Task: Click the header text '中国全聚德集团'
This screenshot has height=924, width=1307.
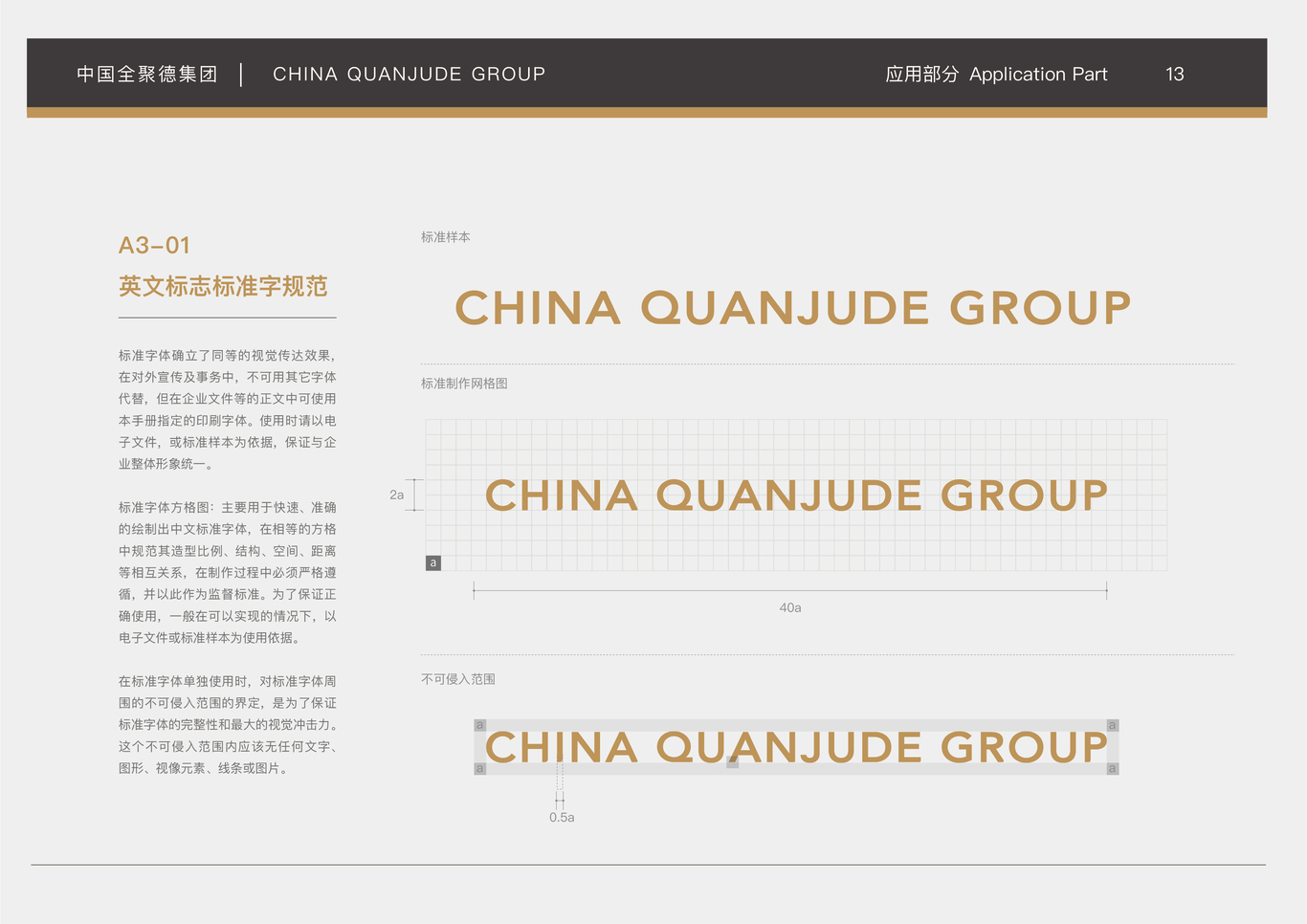Action: coord(147,75)
